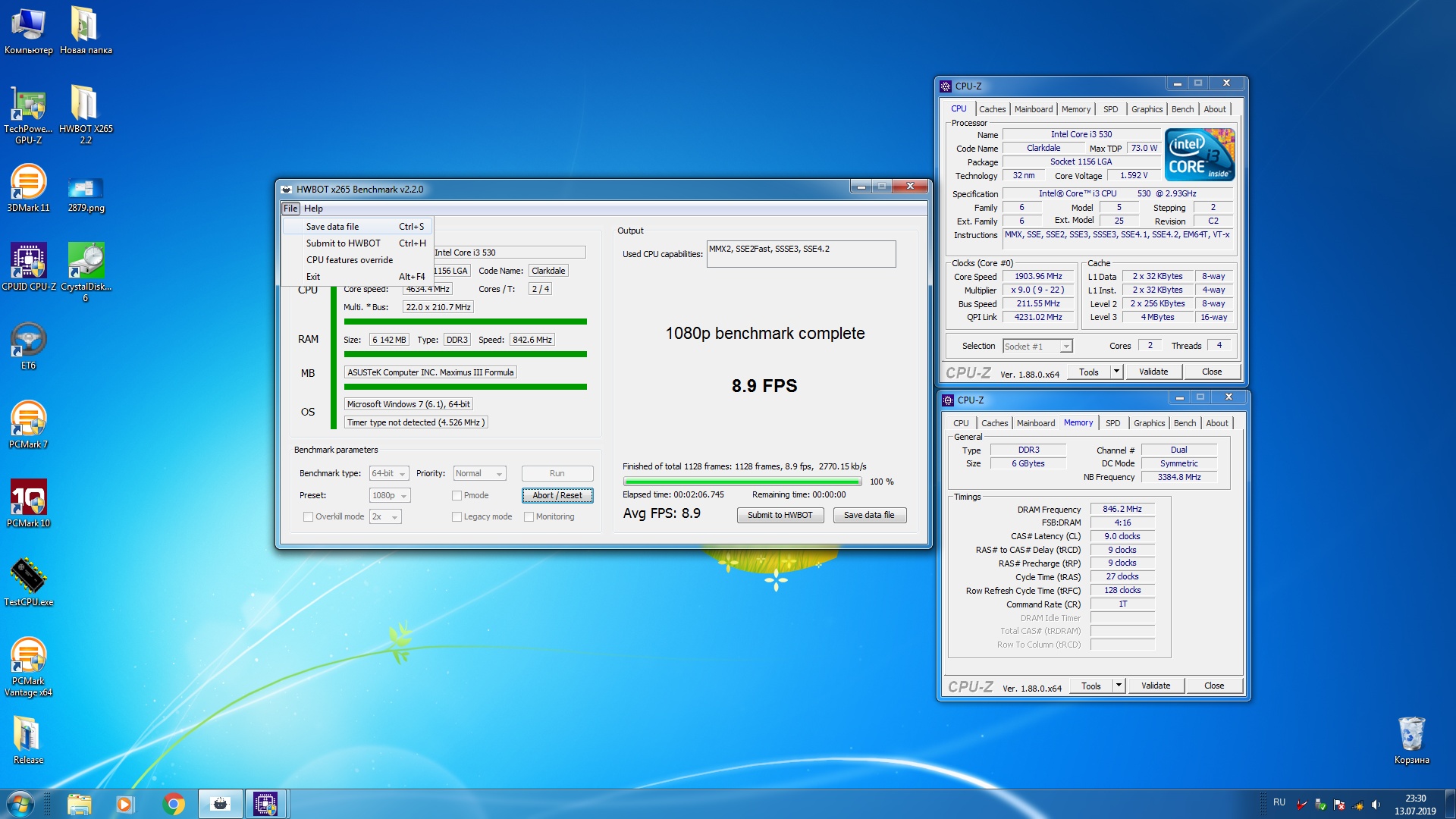Click Tools button in upper CPU-Z
This screenshot has height=819, width=1456.
(x=1089, y=372)
